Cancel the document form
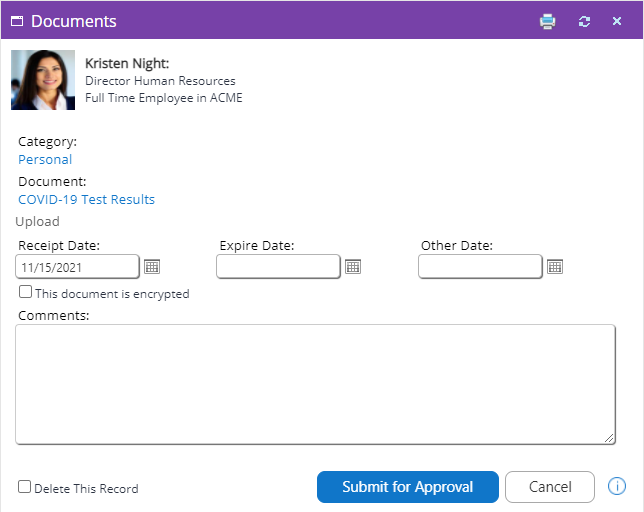Viewport: 644px width, 512px height. tap(550, 487)
